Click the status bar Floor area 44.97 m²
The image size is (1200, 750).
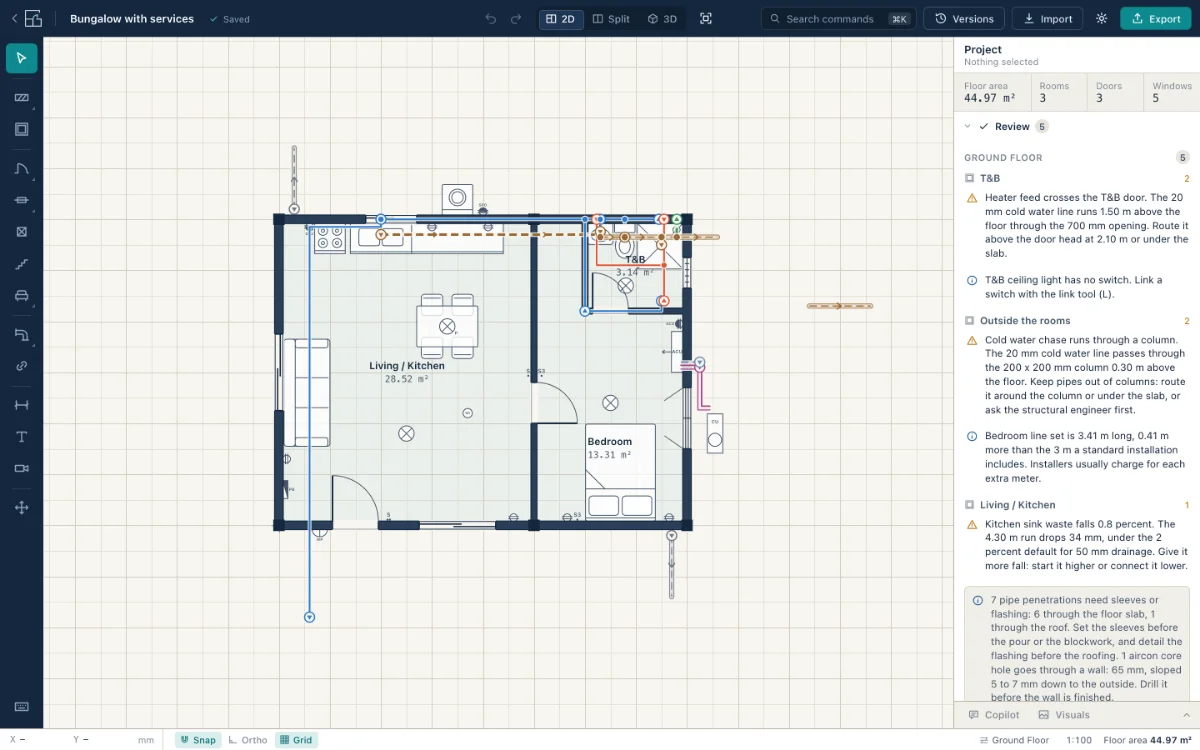[1148, 740]
